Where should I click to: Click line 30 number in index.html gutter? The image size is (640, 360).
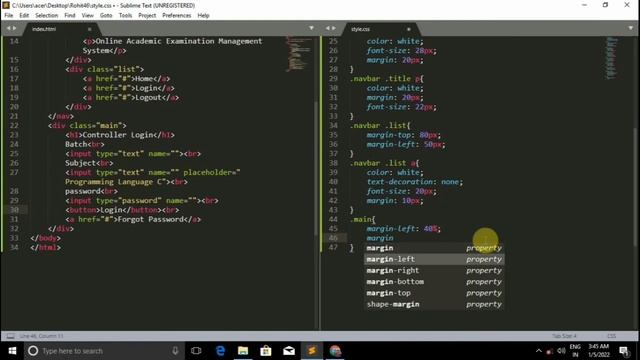pos(14,210)
